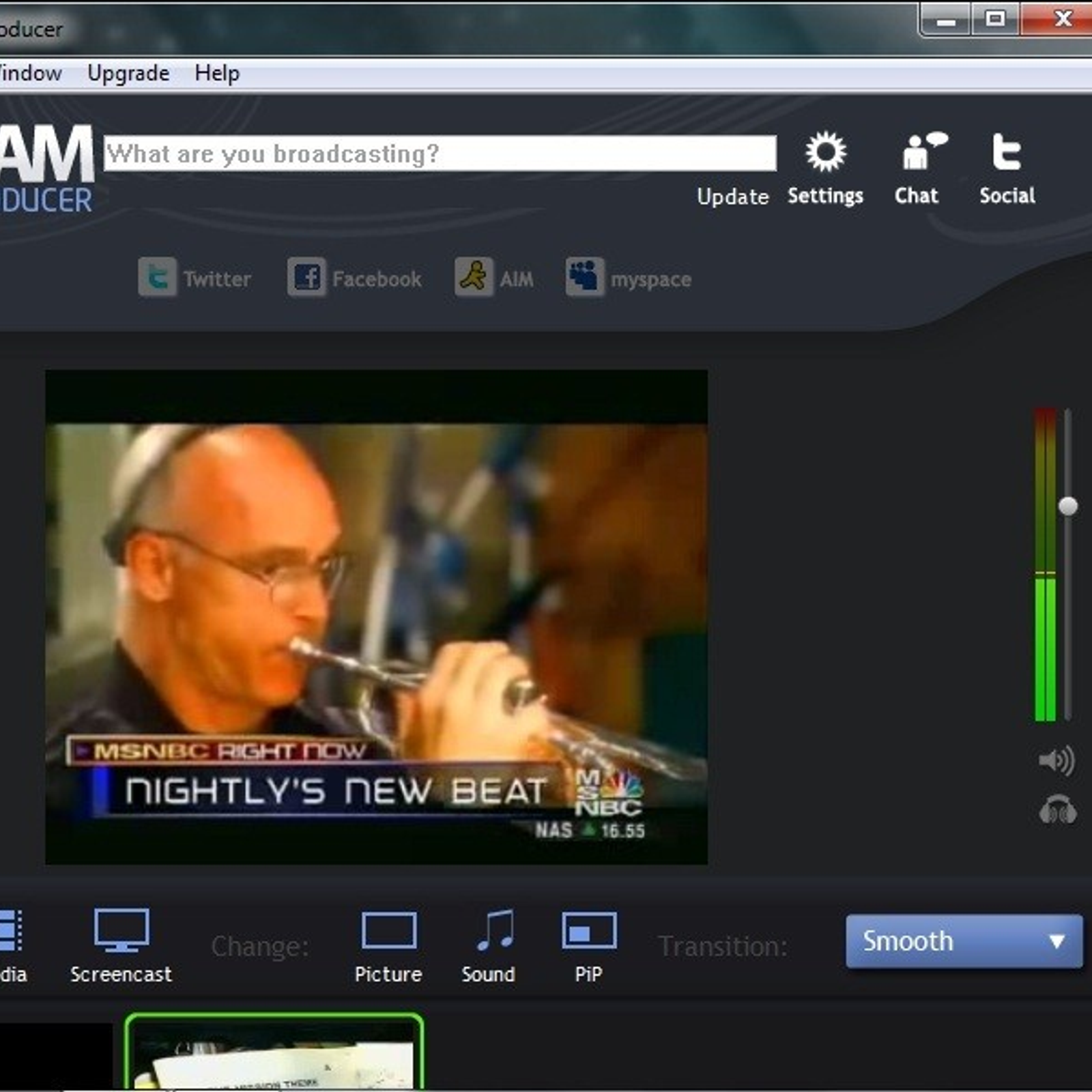This screenshot has width=1092, height=1092.
Task: Click the Facebook label text
Action: point(377,279)
